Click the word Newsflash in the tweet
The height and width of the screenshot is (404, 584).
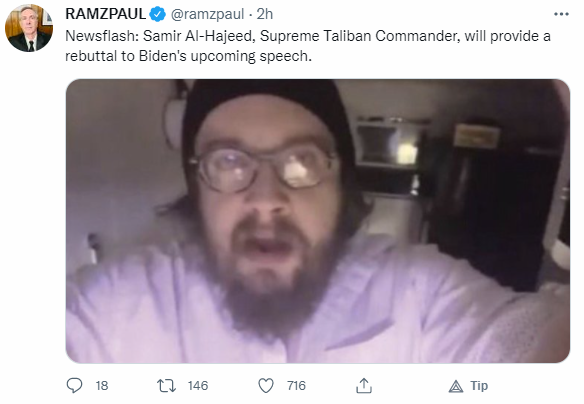point(100,36)
